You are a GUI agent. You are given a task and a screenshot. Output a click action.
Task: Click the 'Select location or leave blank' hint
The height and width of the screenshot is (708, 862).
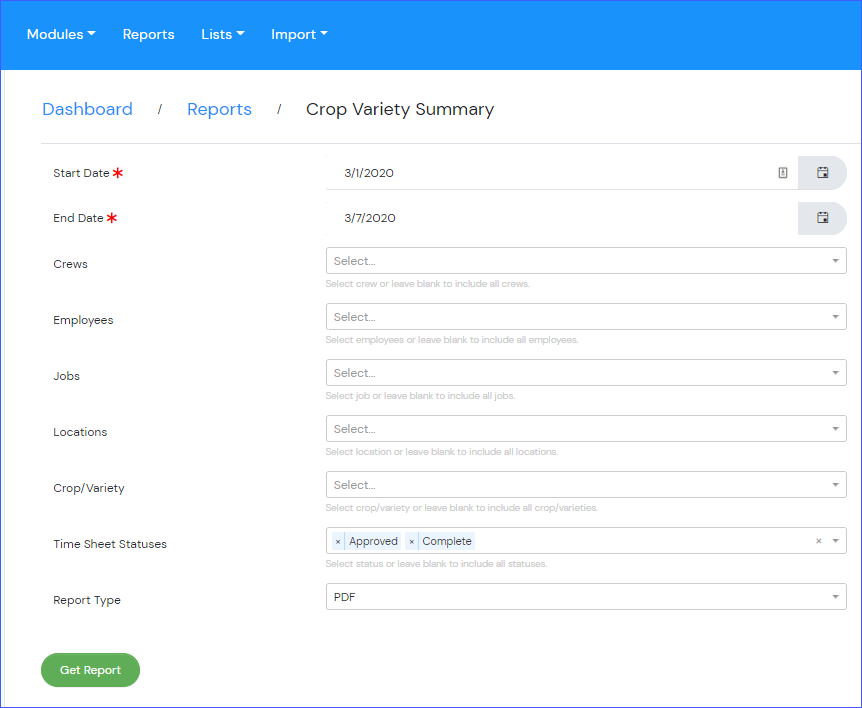point(442,452)
